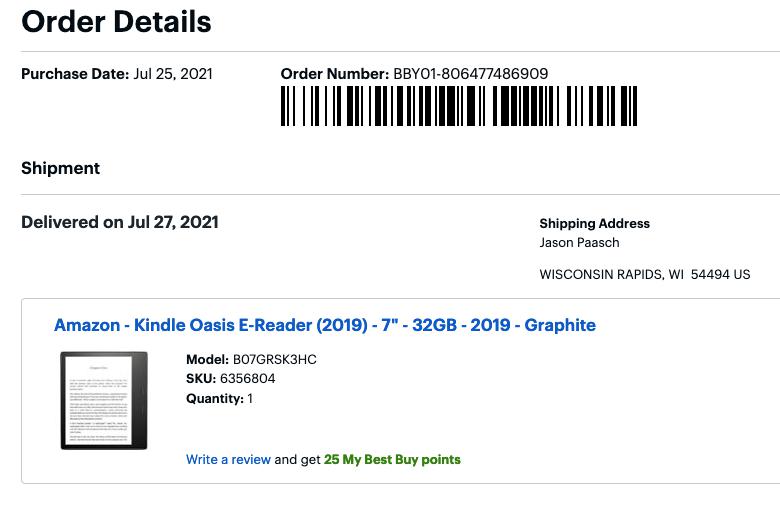
Task: Click the order number BBY01-806477486909
Action: pos(470,74)
